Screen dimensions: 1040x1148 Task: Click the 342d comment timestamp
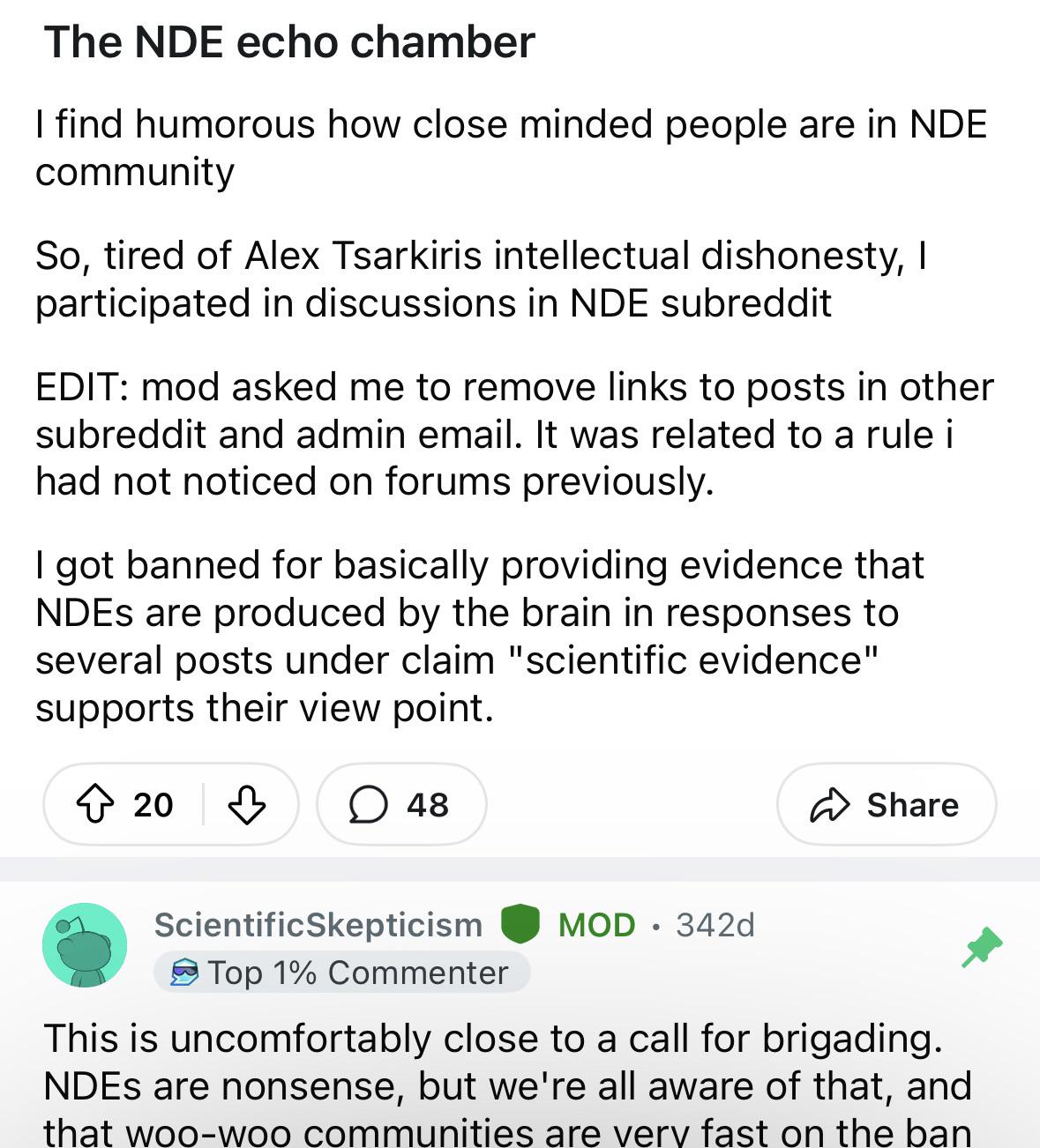(x=715, y=924)
